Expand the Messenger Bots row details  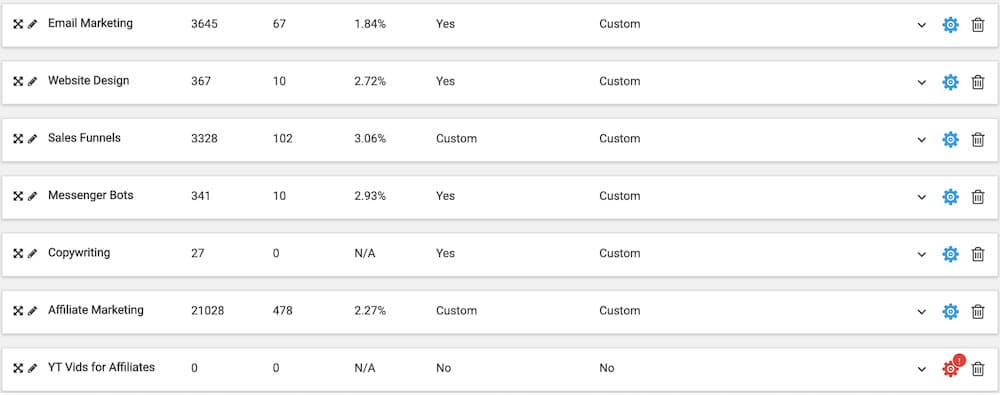click(922, 197)
